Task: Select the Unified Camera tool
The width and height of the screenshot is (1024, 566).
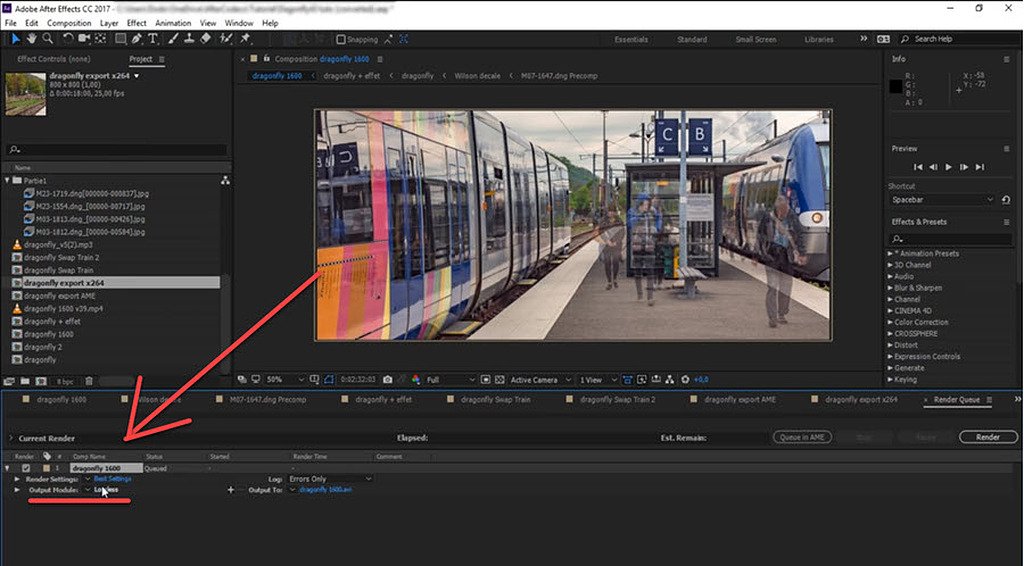Action: click(x=84, y=39)
